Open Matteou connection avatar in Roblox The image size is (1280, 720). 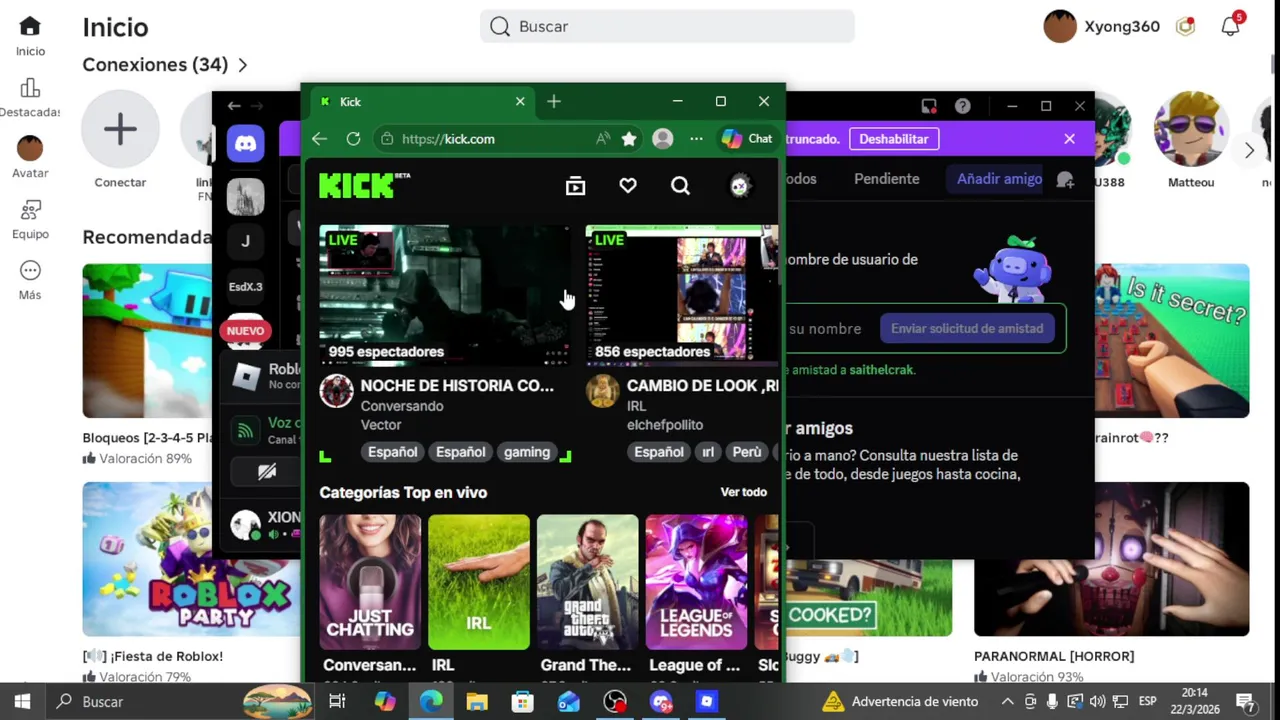(1191, 129)
